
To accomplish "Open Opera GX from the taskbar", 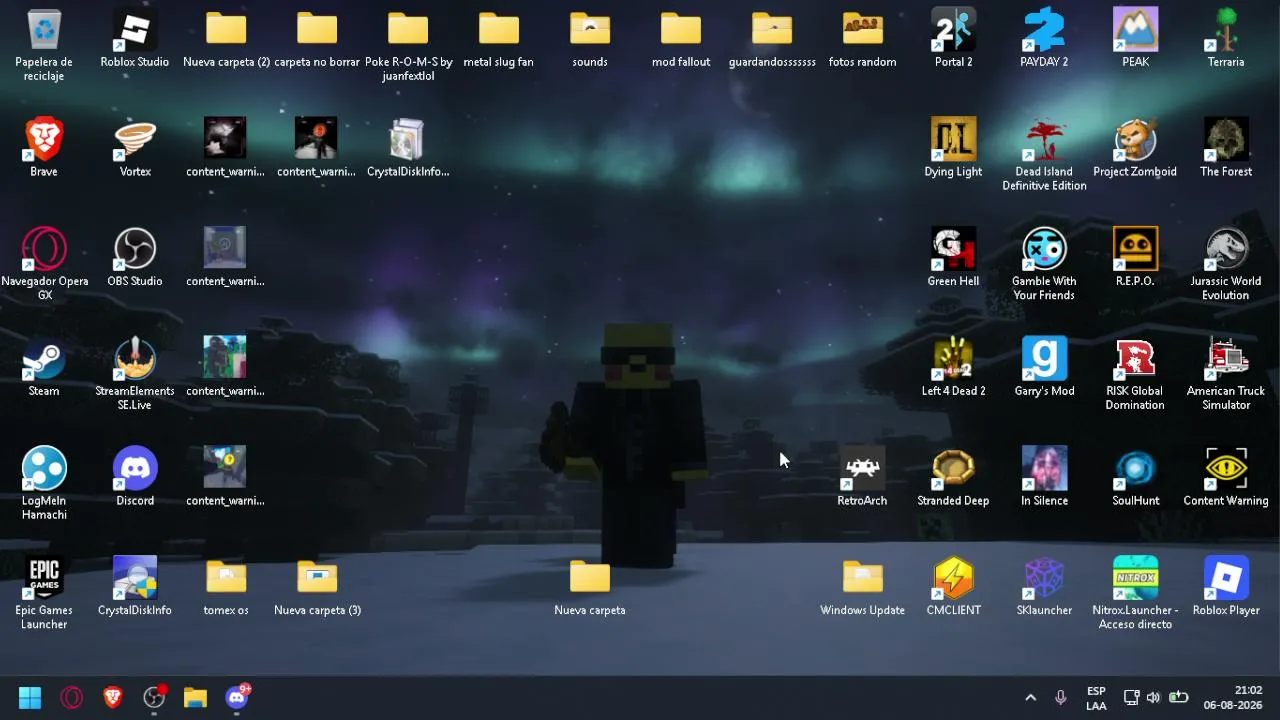I will click(72, 697).
